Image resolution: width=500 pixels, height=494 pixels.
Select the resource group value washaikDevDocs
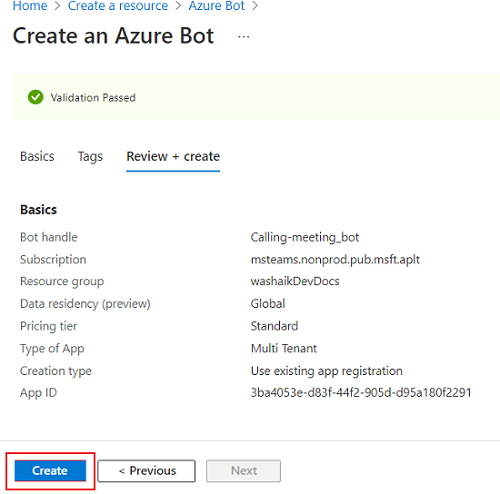[295, 281]
